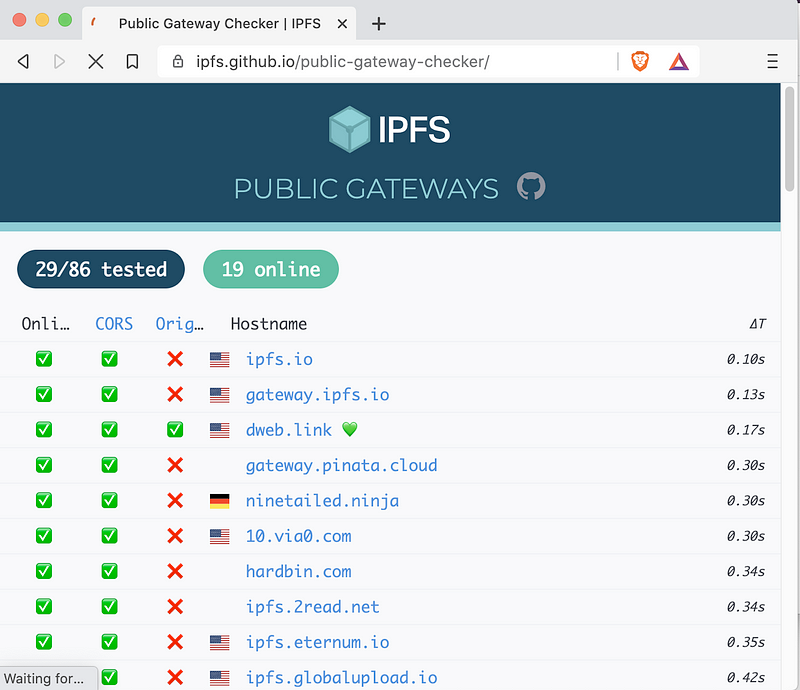The height and width of the screenshot is (690, 800).
Task: Click 0.42s latency for ipfs.globalupload.io
Action: point(745,678)
